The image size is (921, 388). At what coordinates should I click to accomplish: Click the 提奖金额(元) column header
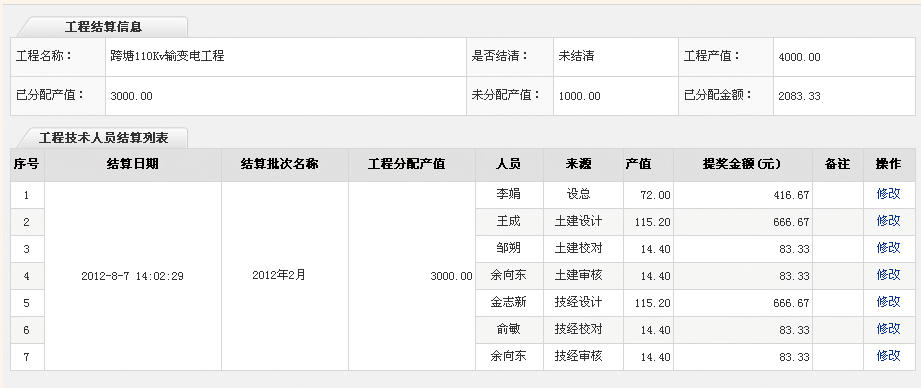[x=743, y=165]
